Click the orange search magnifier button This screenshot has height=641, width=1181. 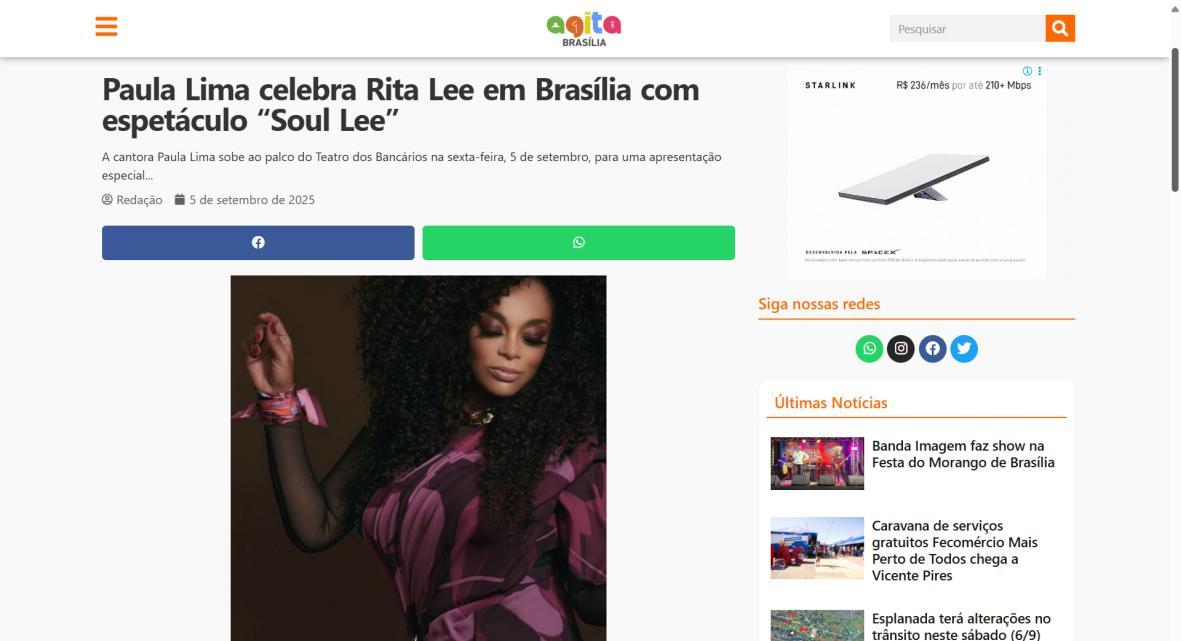tap(1060, 29)
